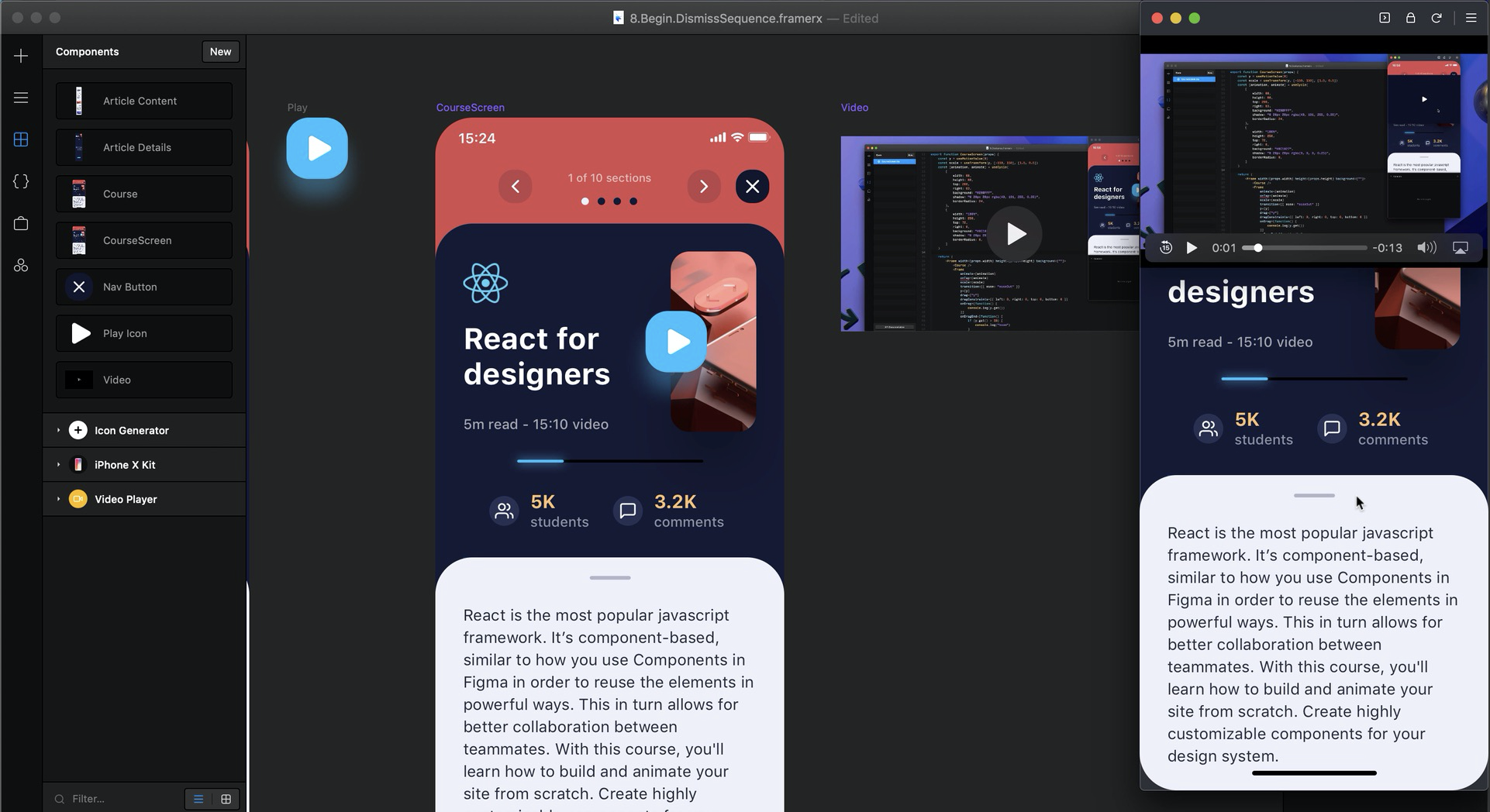Screen dimensions: 1490x812
Task: Click the previous section chevron button
Action: coord(516,187)
